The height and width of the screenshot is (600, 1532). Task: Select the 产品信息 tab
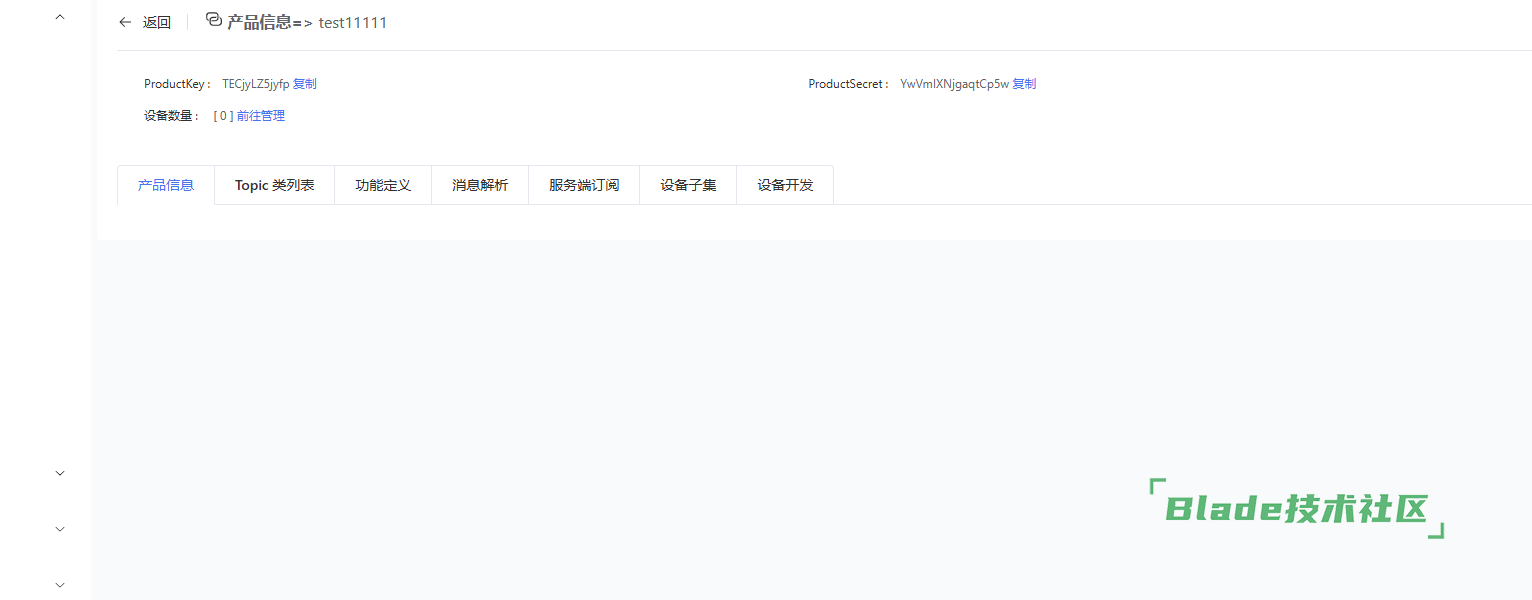[166, 185]
